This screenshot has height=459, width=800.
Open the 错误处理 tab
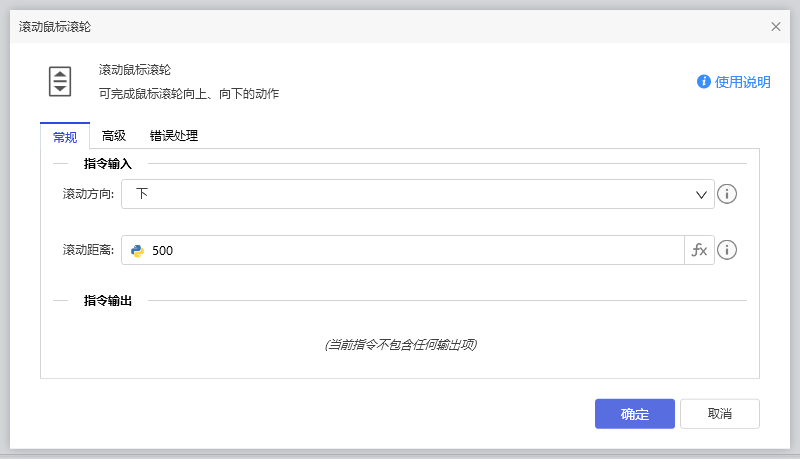(174, 136)
